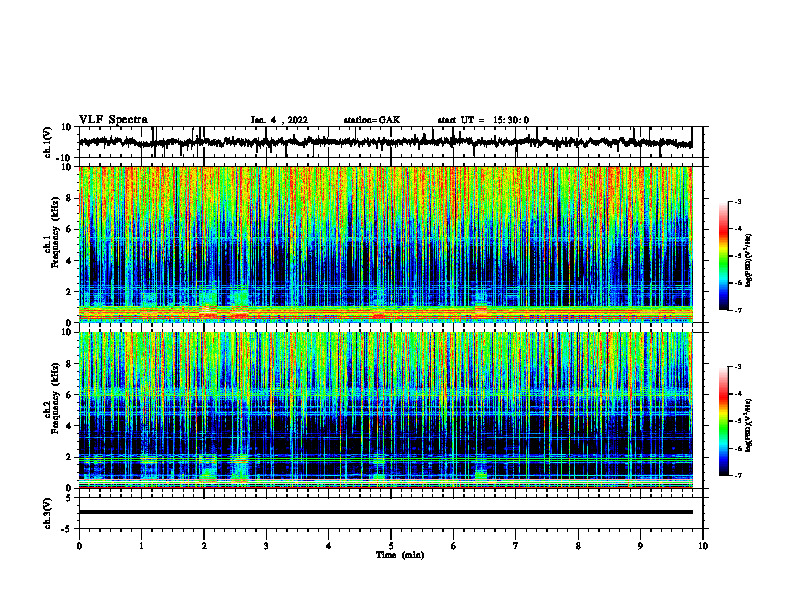
Task: Click time axis tick label 1
Action: click(x=141, y=546)
